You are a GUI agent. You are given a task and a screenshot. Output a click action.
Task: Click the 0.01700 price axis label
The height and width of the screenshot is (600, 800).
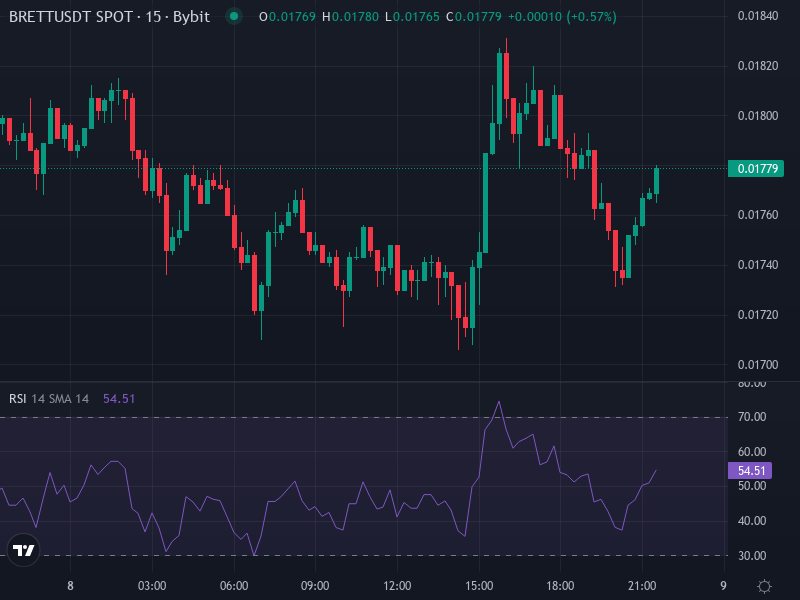(x=757, y=365)
